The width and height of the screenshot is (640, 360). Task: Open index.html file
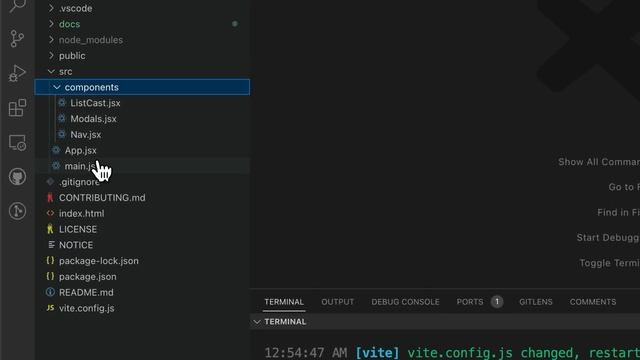tap(142, 213)
